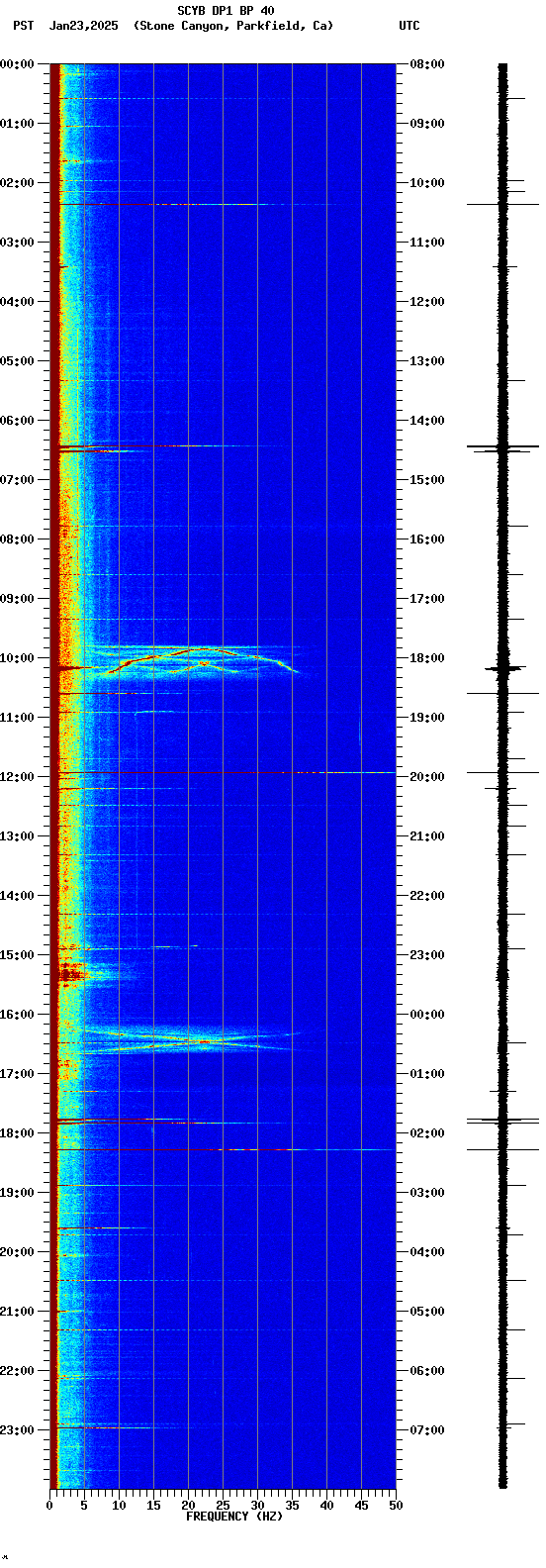Click the PST time label 12:00
Viewport: 546px width, 1568px height.
click(x=17, y=777)
